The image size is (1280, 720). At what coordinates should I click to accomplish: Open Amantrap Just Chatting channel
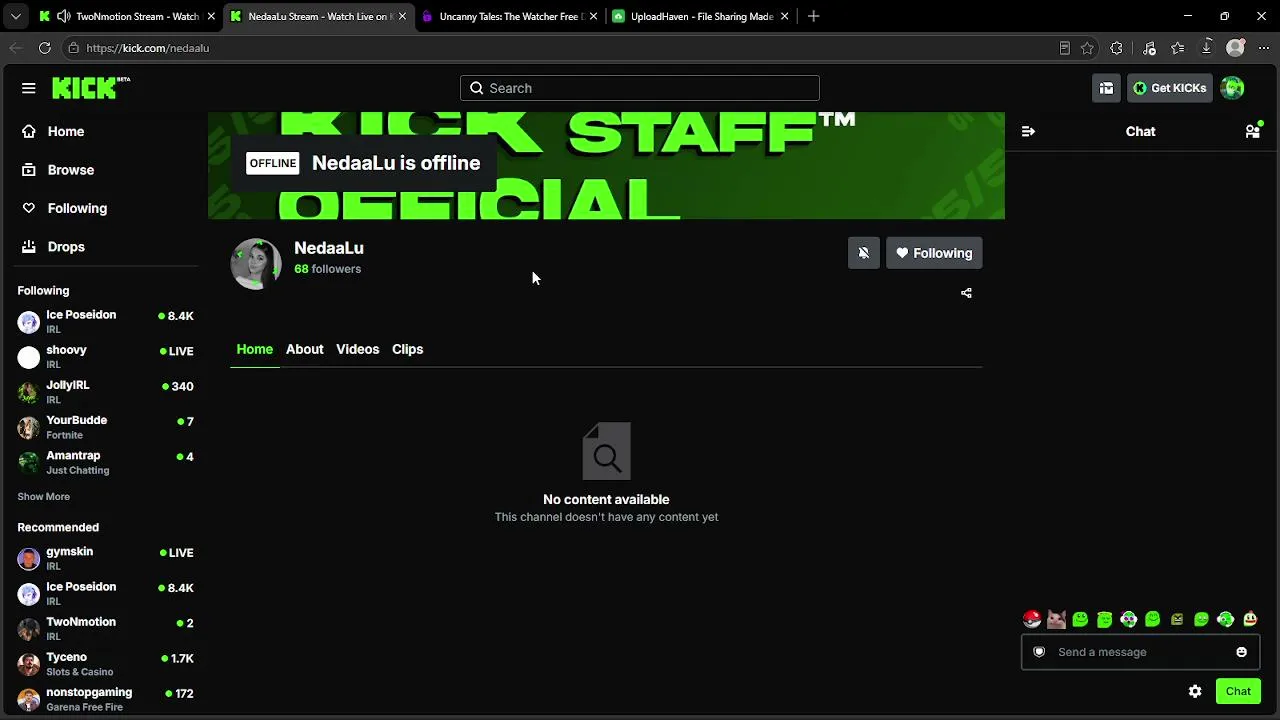point(105,462)
